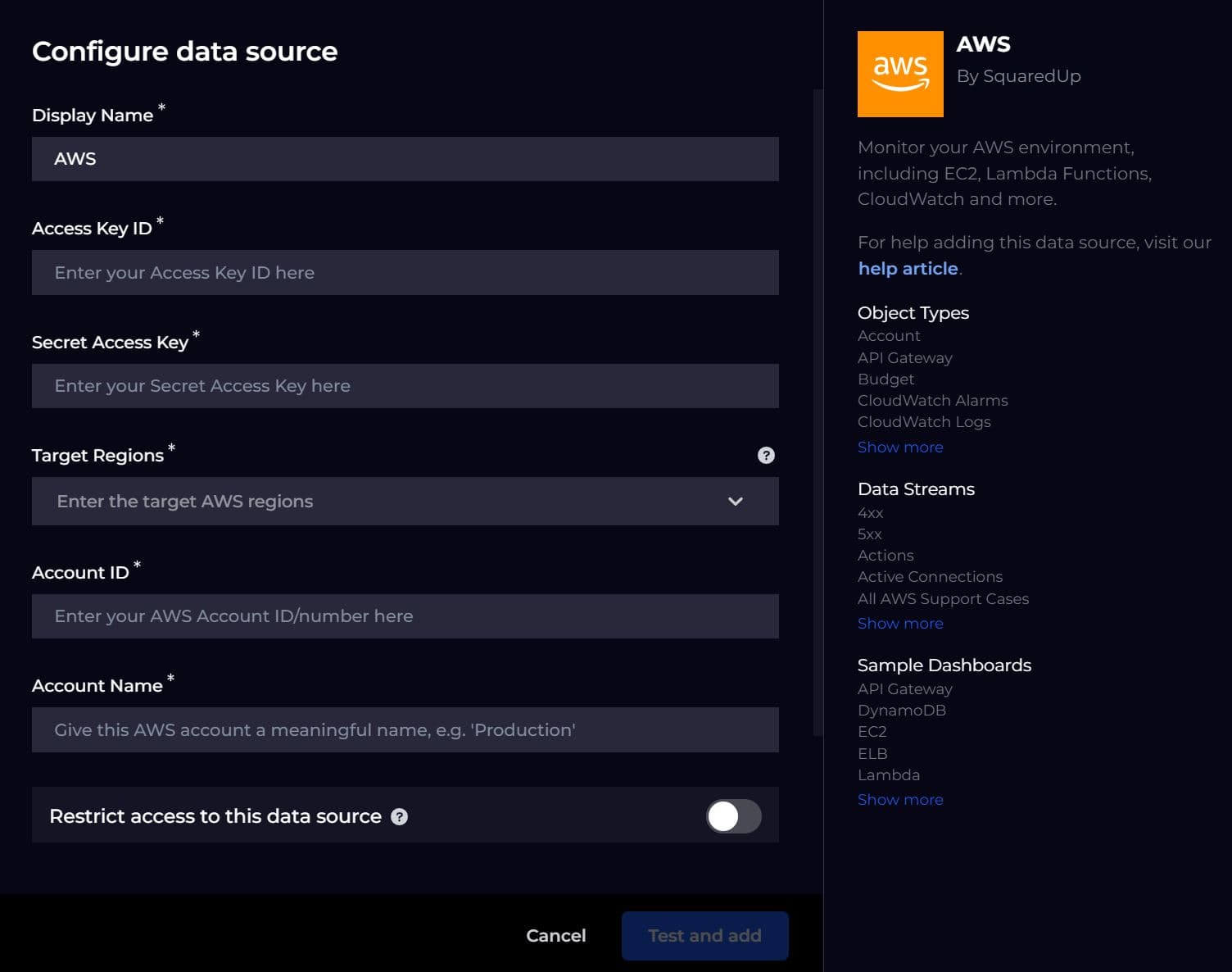
Task: Click the Account Name input field
Action: click(x=405, y=729)
